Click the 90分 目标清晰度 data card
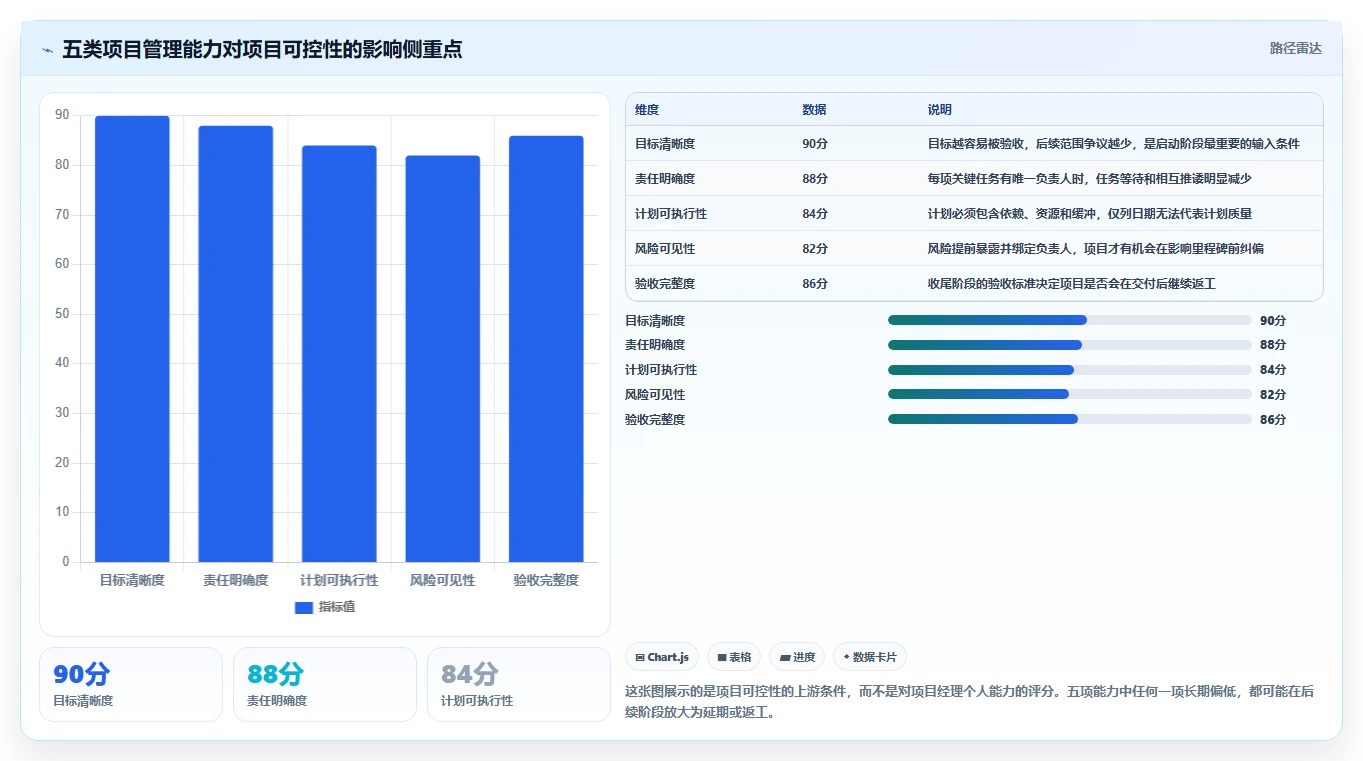 click(x=131, y=684)
